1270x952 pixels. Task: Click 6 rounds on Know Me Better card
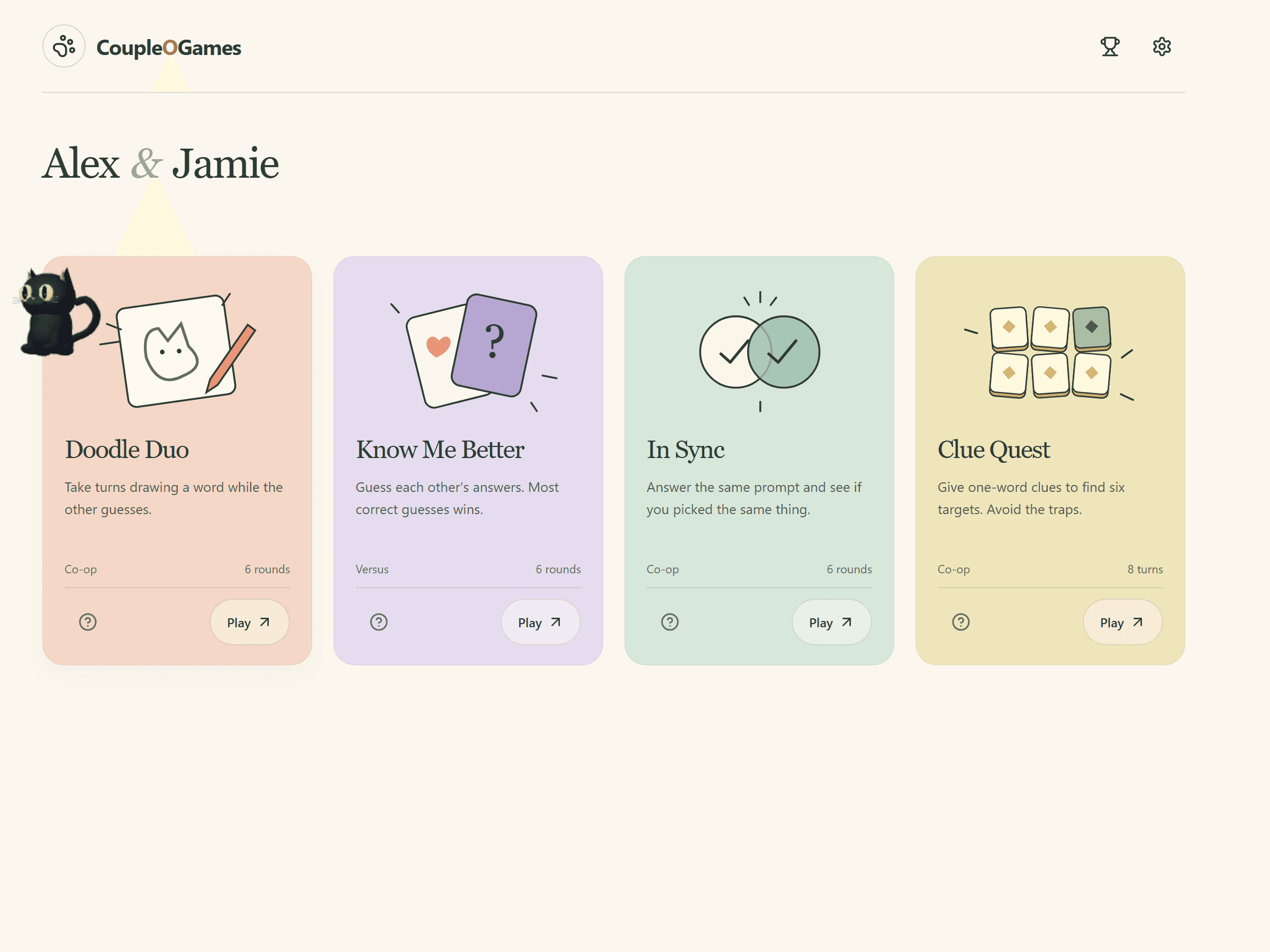[x=558, y=569]
